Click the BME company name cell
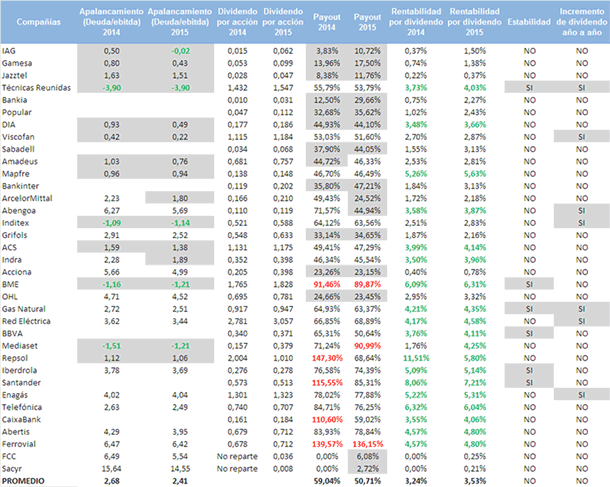 [x=10, y=284]
